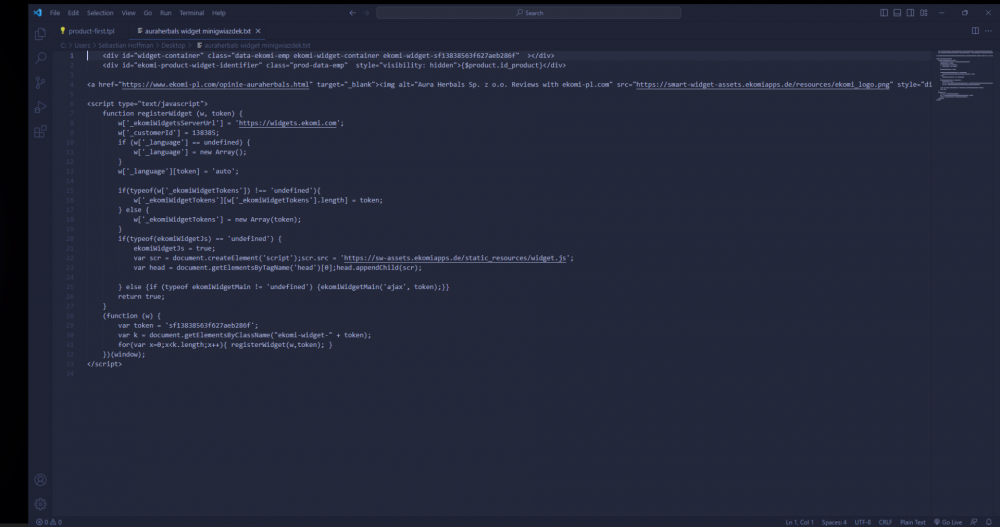Click the feedback/account icon in status bar
Image resolution: width=1000 pixels, height=527 pixels.
click(974, 522)
